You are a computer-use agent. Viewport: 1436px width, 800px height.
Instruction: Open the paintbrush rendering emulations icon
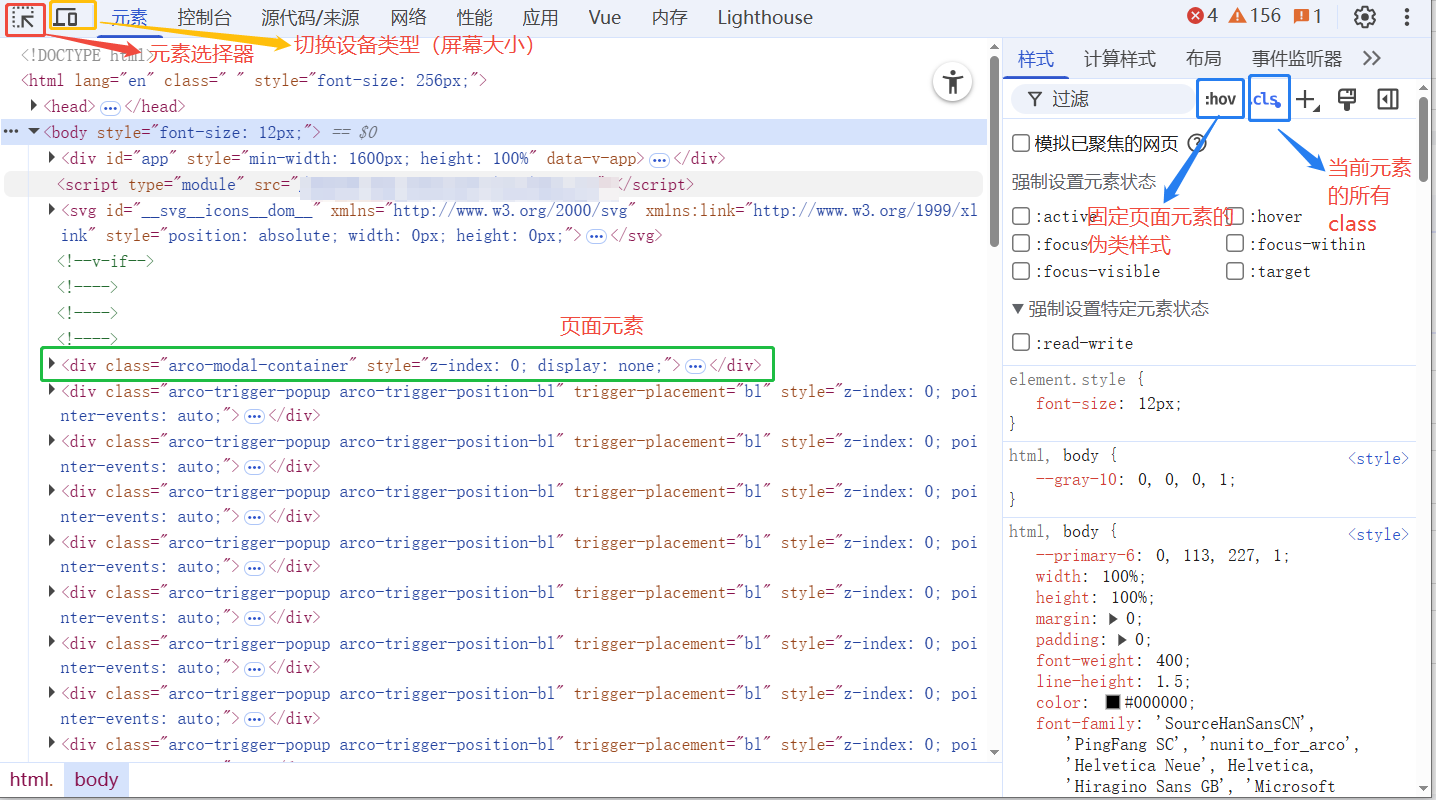(x=1347, y=99)
